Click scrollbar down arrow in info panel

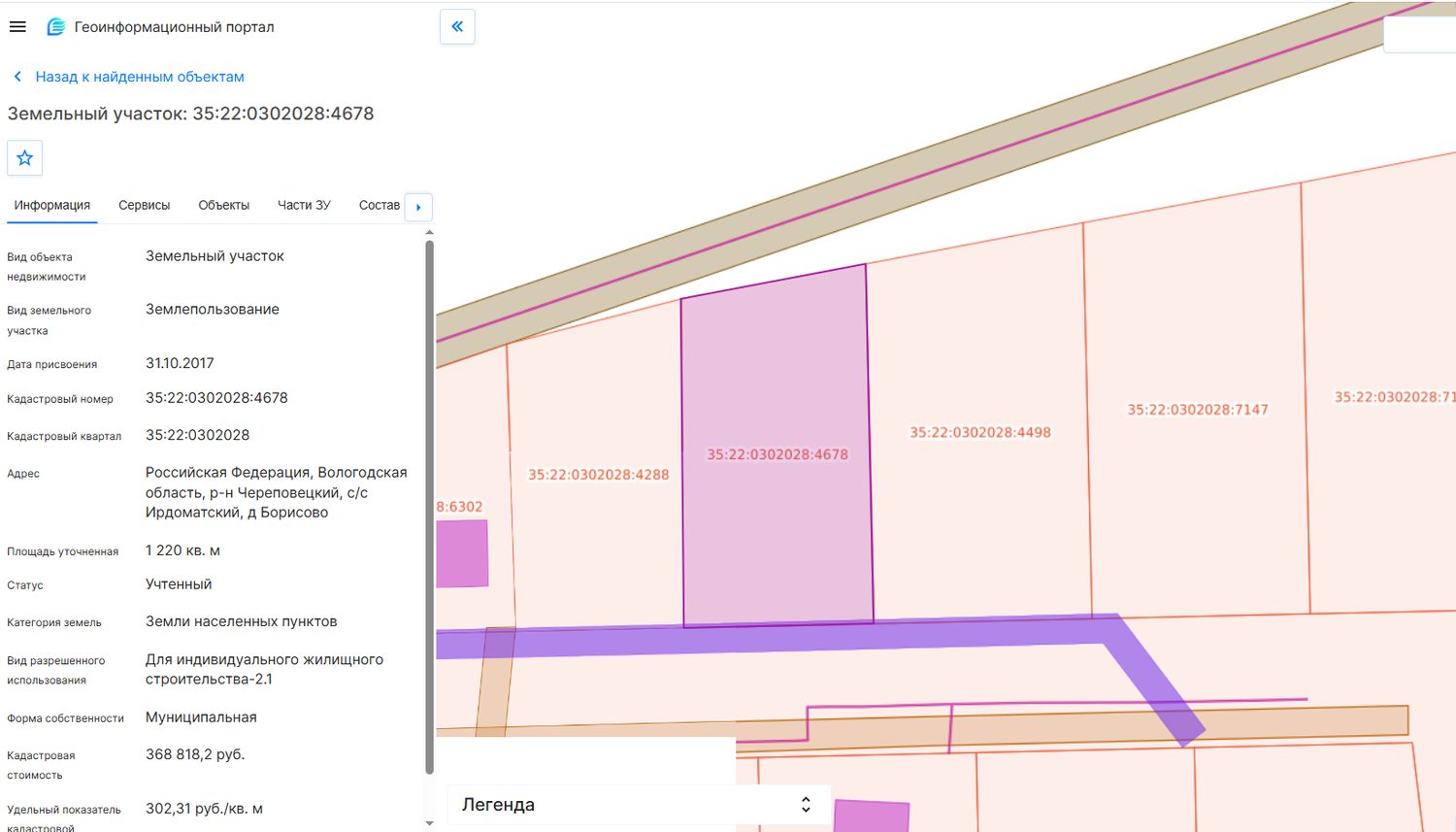(430, 823)
